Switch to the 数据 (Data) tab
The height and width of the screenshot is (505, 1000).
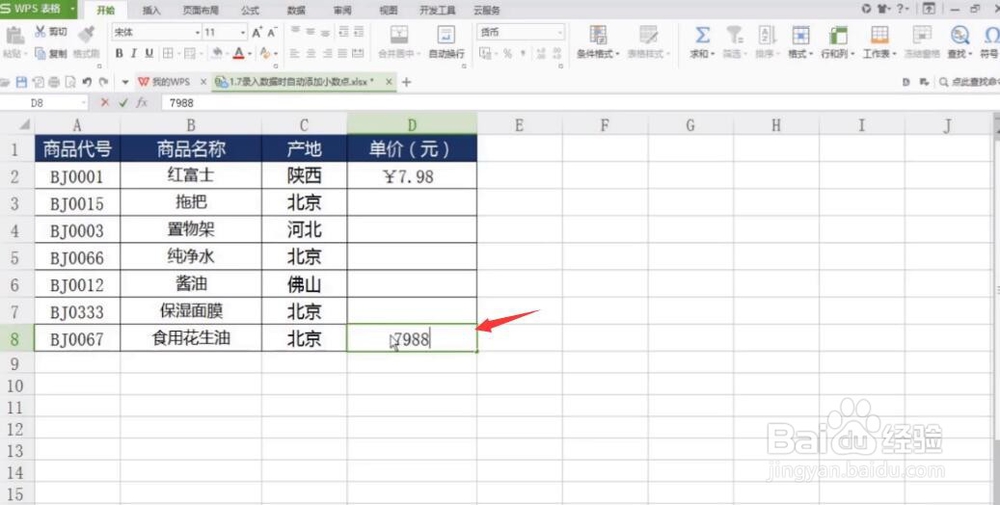pos(296,10)
